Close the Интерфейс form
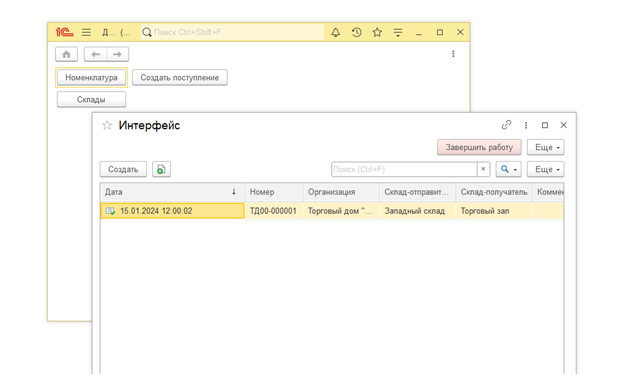 tap(564, 125)
